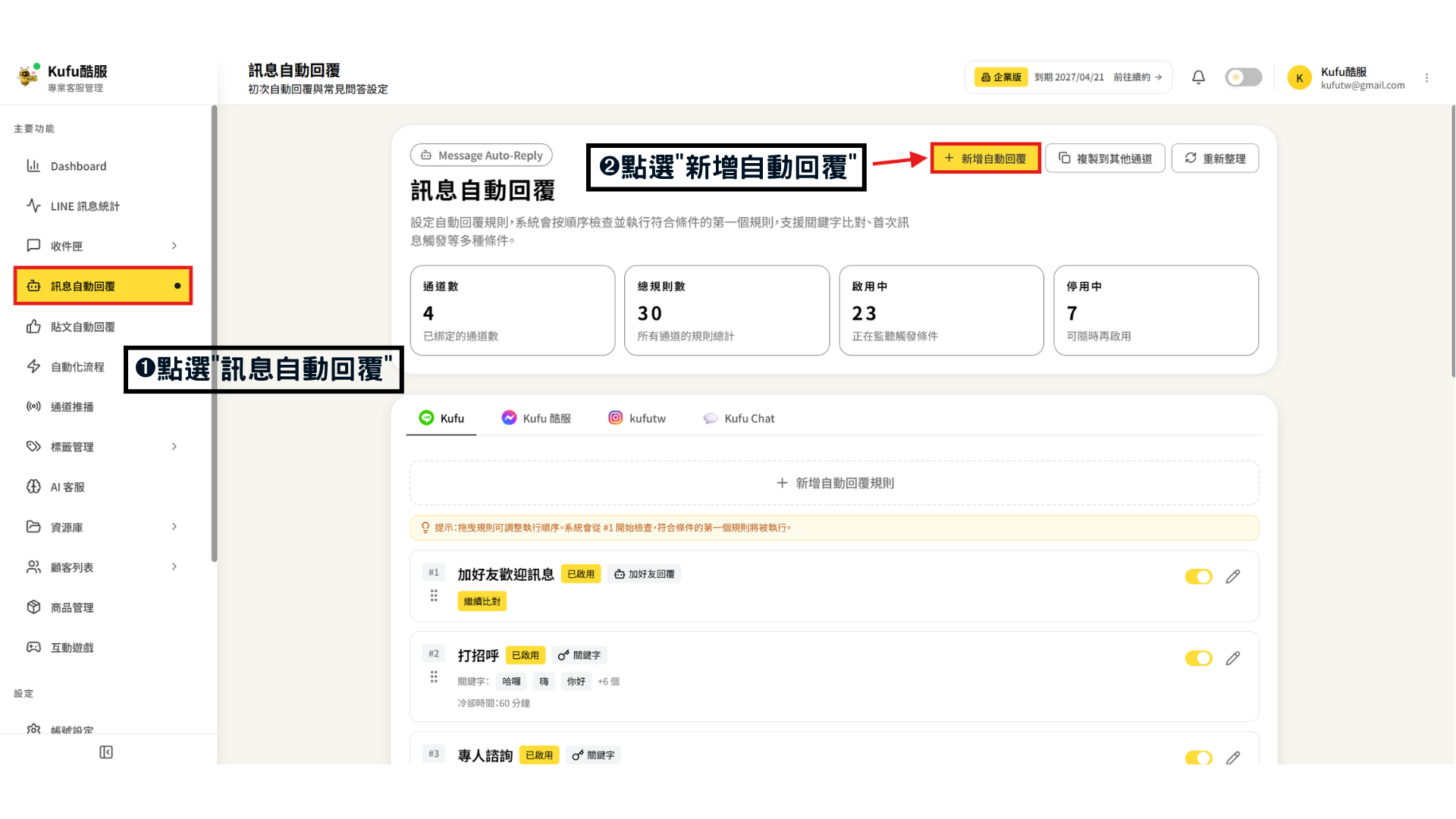Screen dimensions: 1456x819
Task: Click 新增自動回覆 button
Action: 986,158
